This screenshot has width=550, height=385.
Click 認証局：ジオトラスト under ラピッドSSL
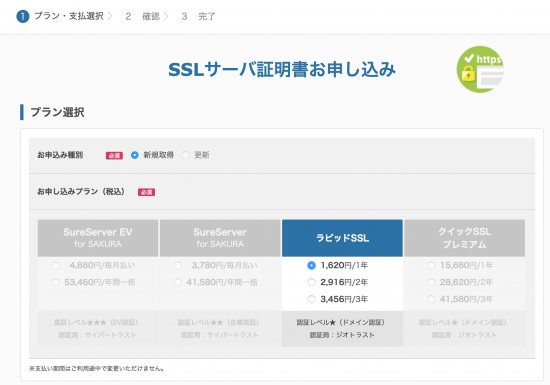(x=342, y=335)
